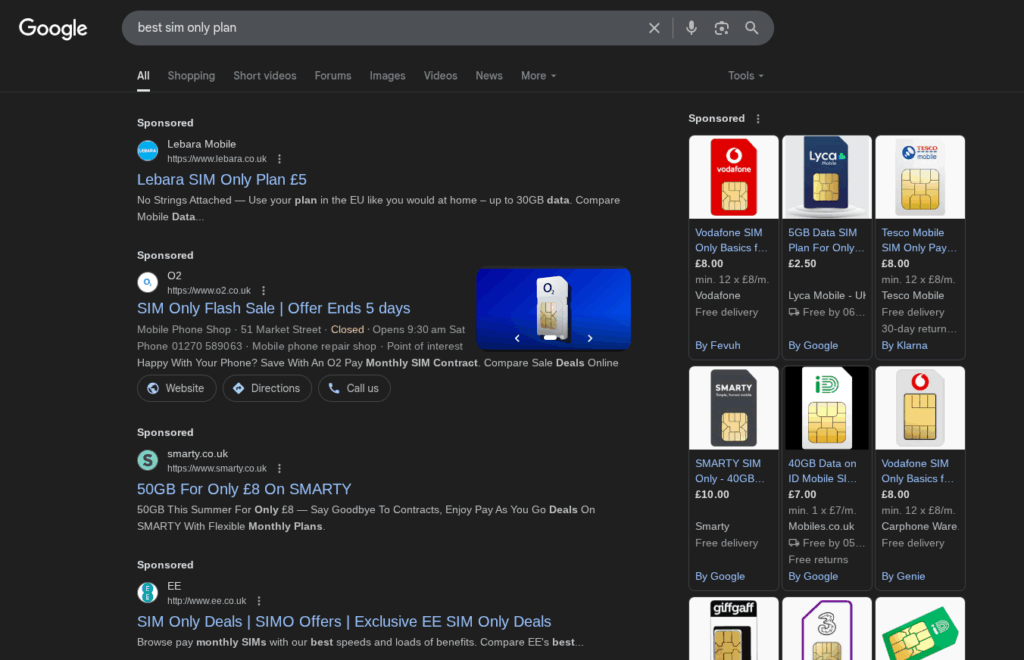This screenshot has height=660, width=1024.
Task: Open Search by image camera icon
Action: 721,28
